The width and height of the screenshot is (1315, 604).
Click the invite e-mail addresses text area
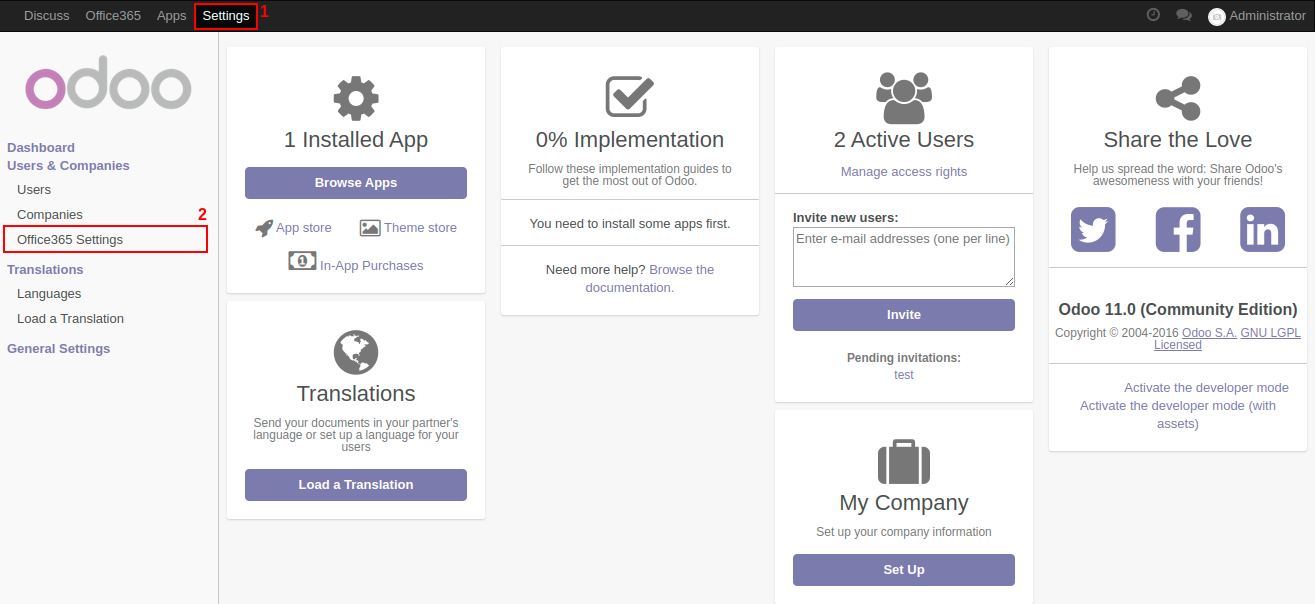904,258
